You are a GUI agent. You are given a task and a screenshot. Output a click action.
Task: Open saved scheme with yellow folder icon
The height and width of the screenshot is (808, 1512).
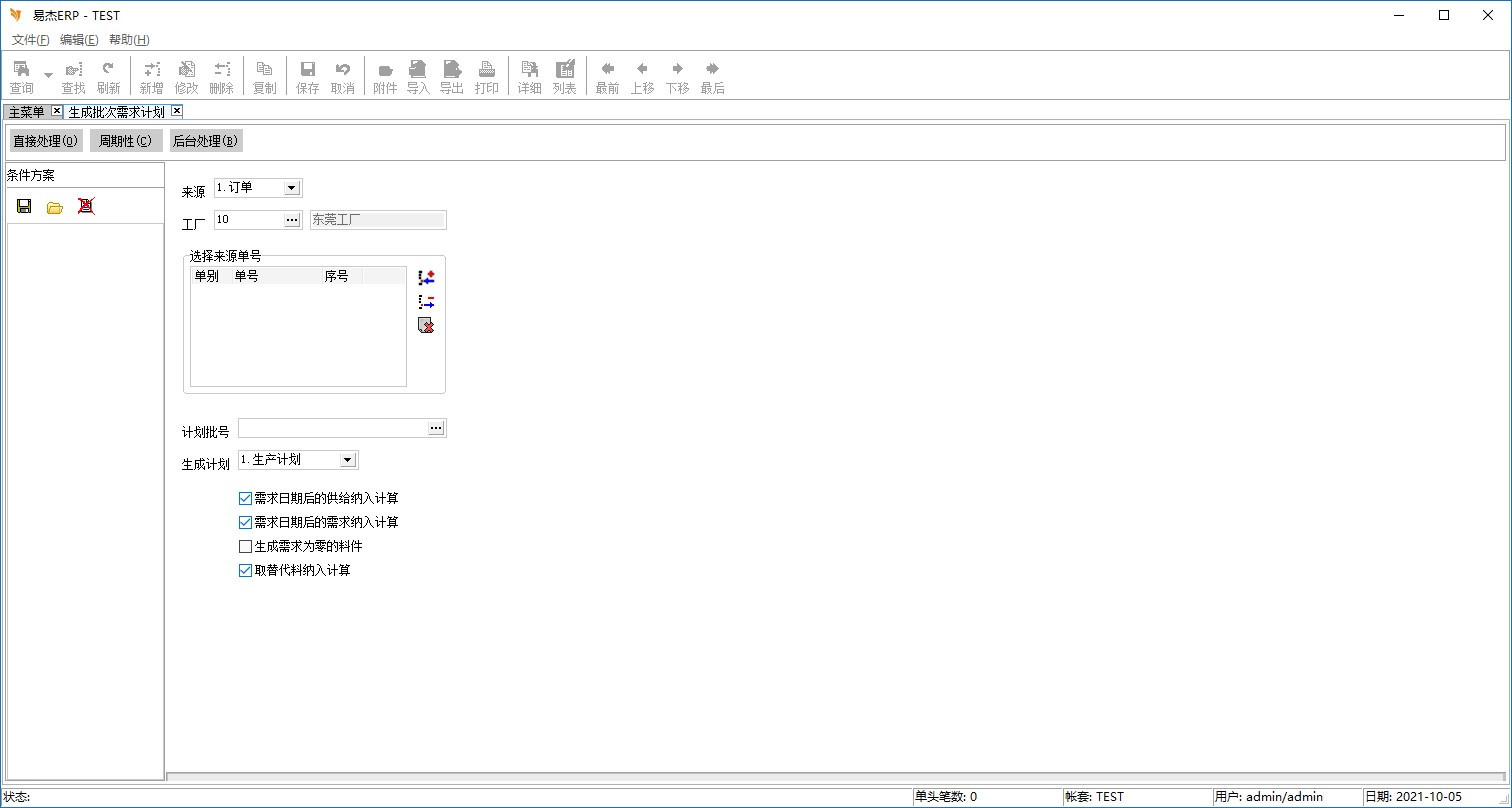pyautogui.click(x=55, y=207)
